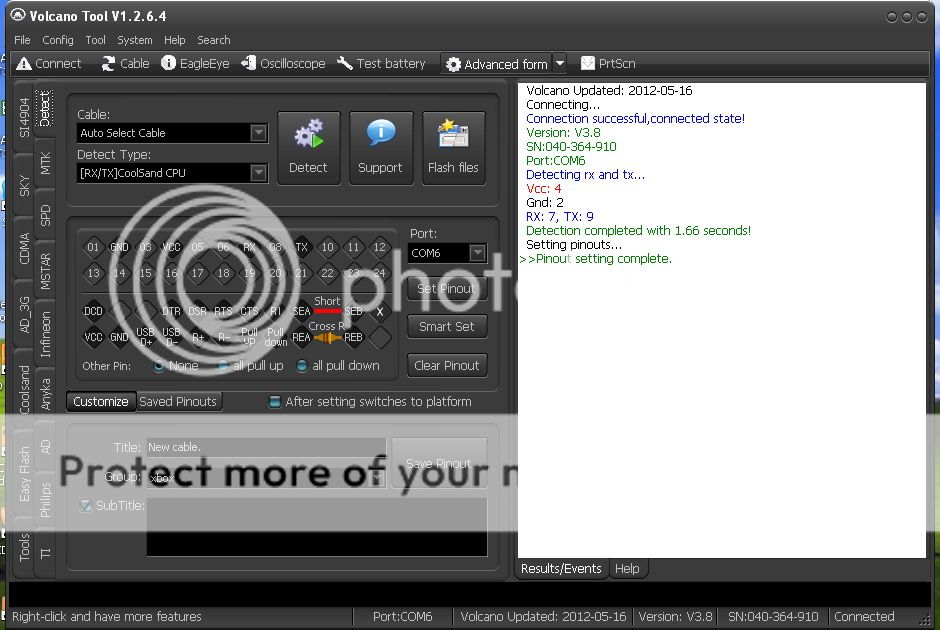Click the Title input field
This screenshot has height=630, width=940.
pyautogui.click(x=266, y=447)
